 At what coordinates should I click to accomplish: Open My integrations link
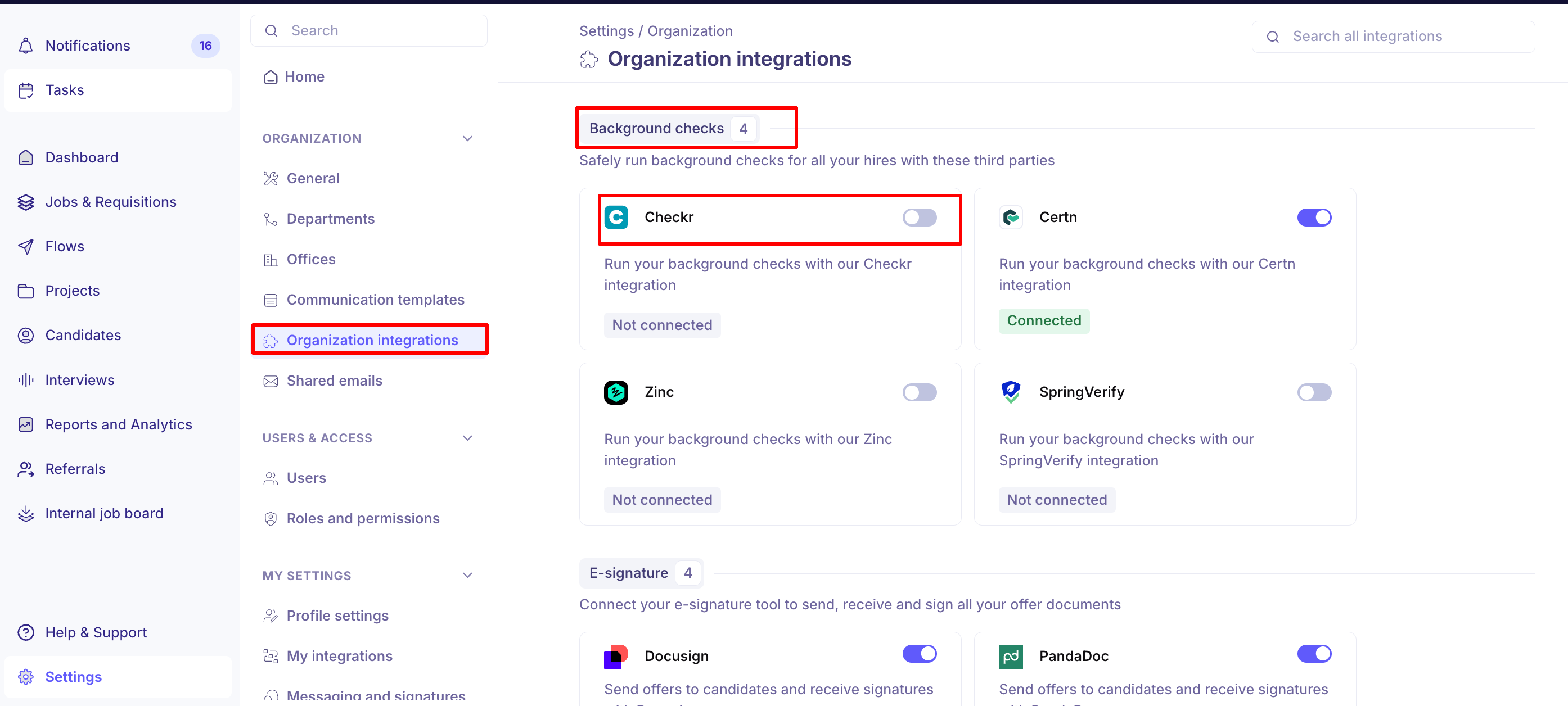(369, 656)
